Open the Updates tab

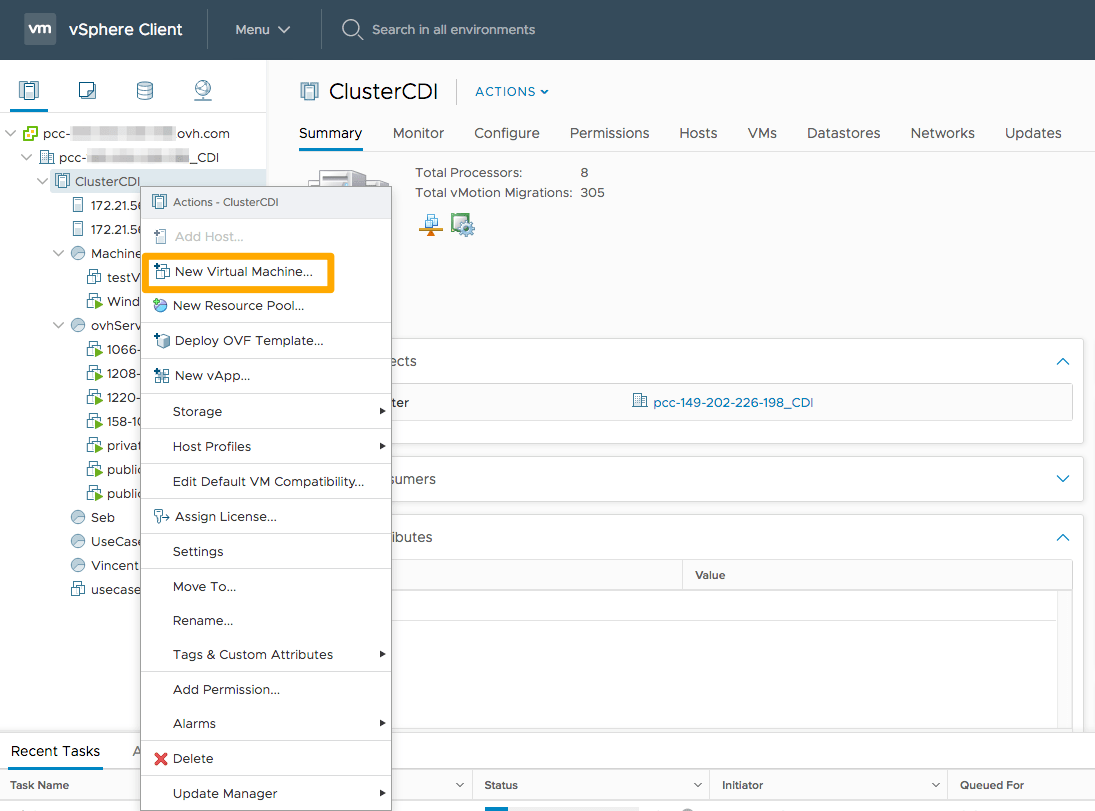click(1033, 133)
